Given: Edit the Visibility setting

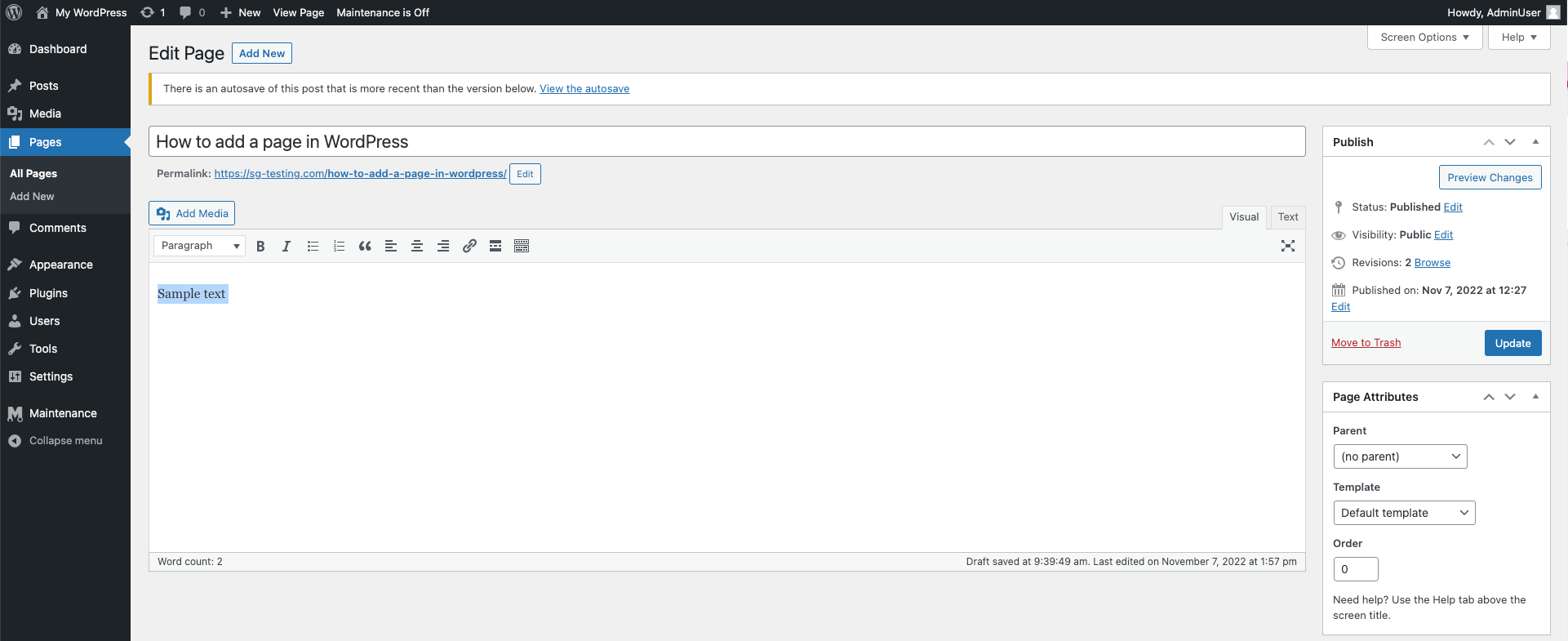Looking at the screenshot, I should pyautogui.click(x=1444, y=235).
